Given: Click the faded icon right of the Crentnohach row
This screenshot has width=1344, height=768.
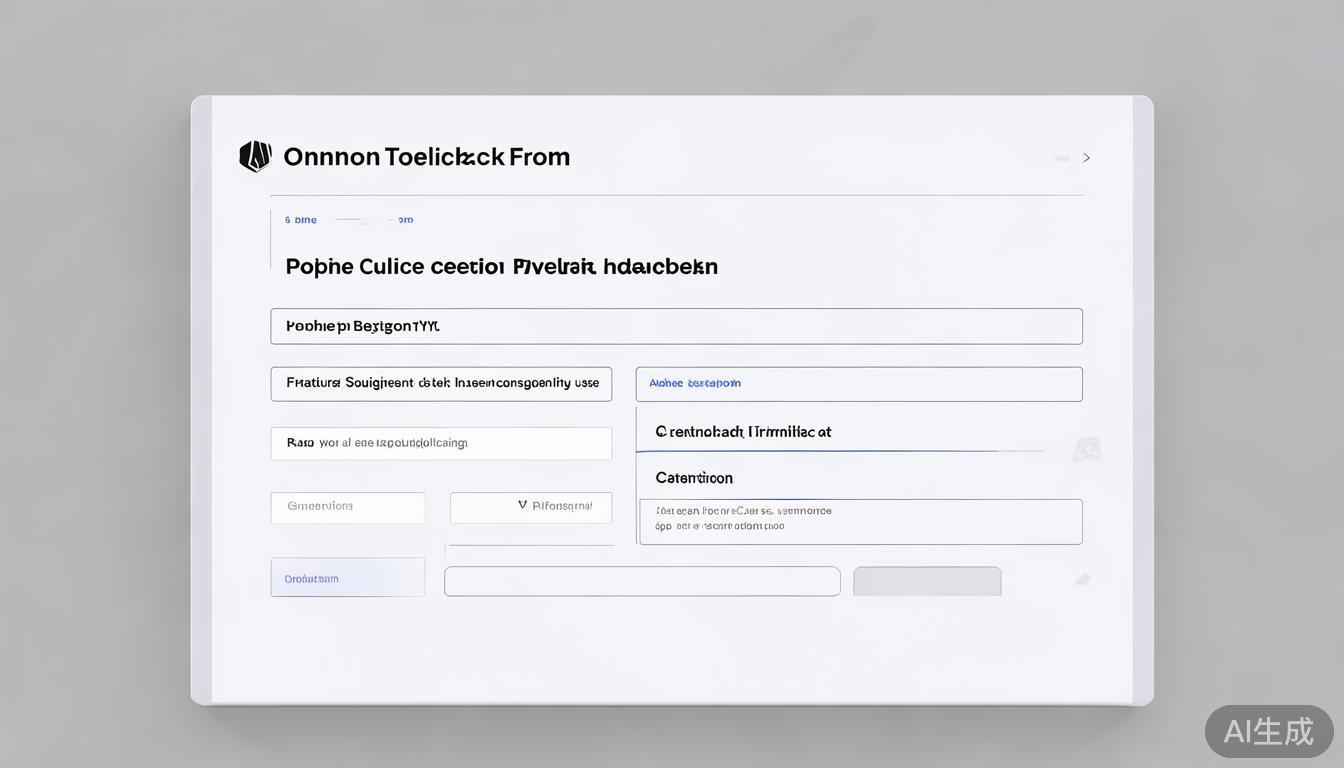Looking at the screenshot, I should tap(1087, 450).
